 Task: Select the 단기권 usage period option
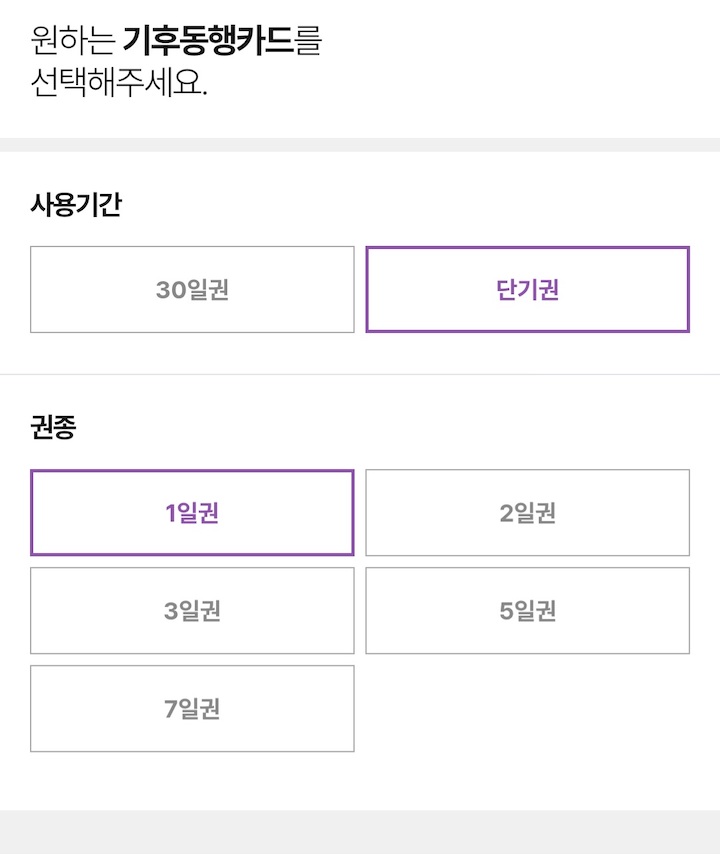(527, 290)
